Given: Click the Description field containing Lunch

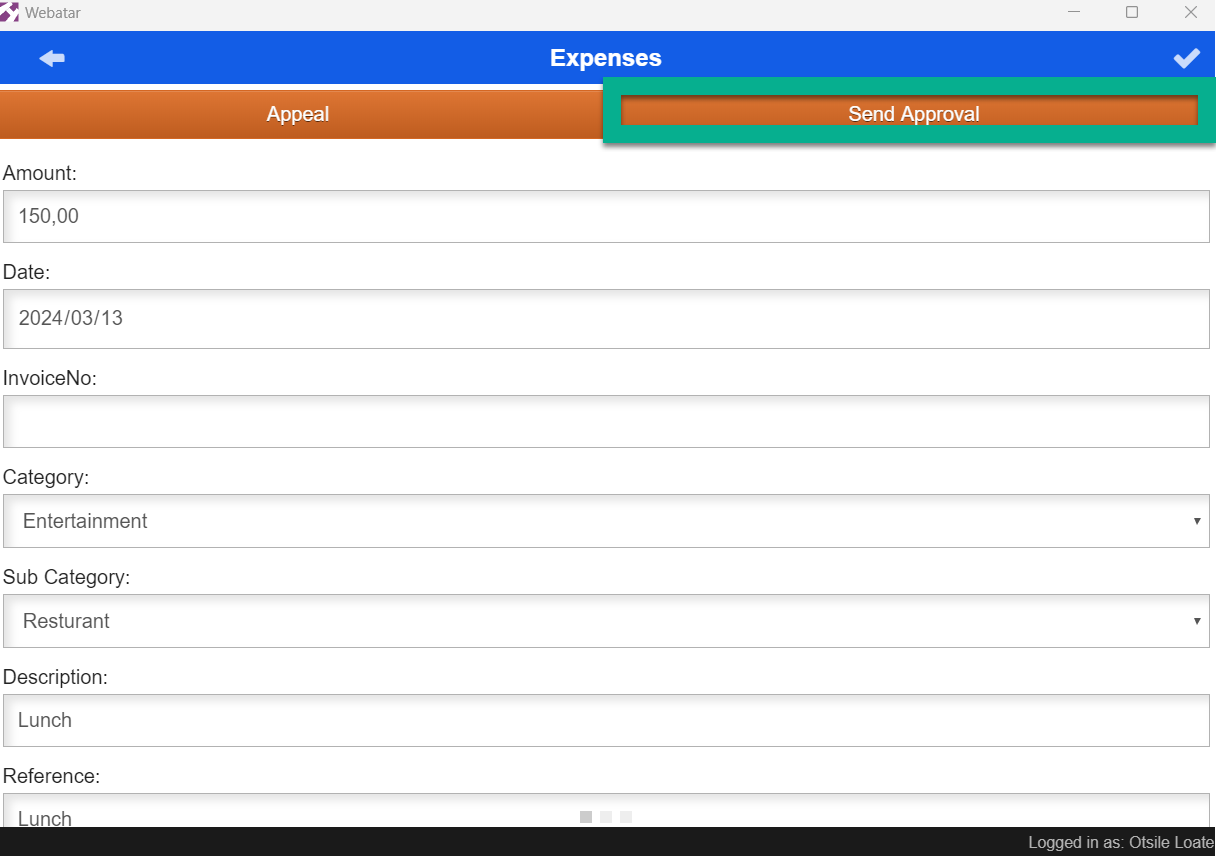Looking at the screenshot, I should 606,720.
